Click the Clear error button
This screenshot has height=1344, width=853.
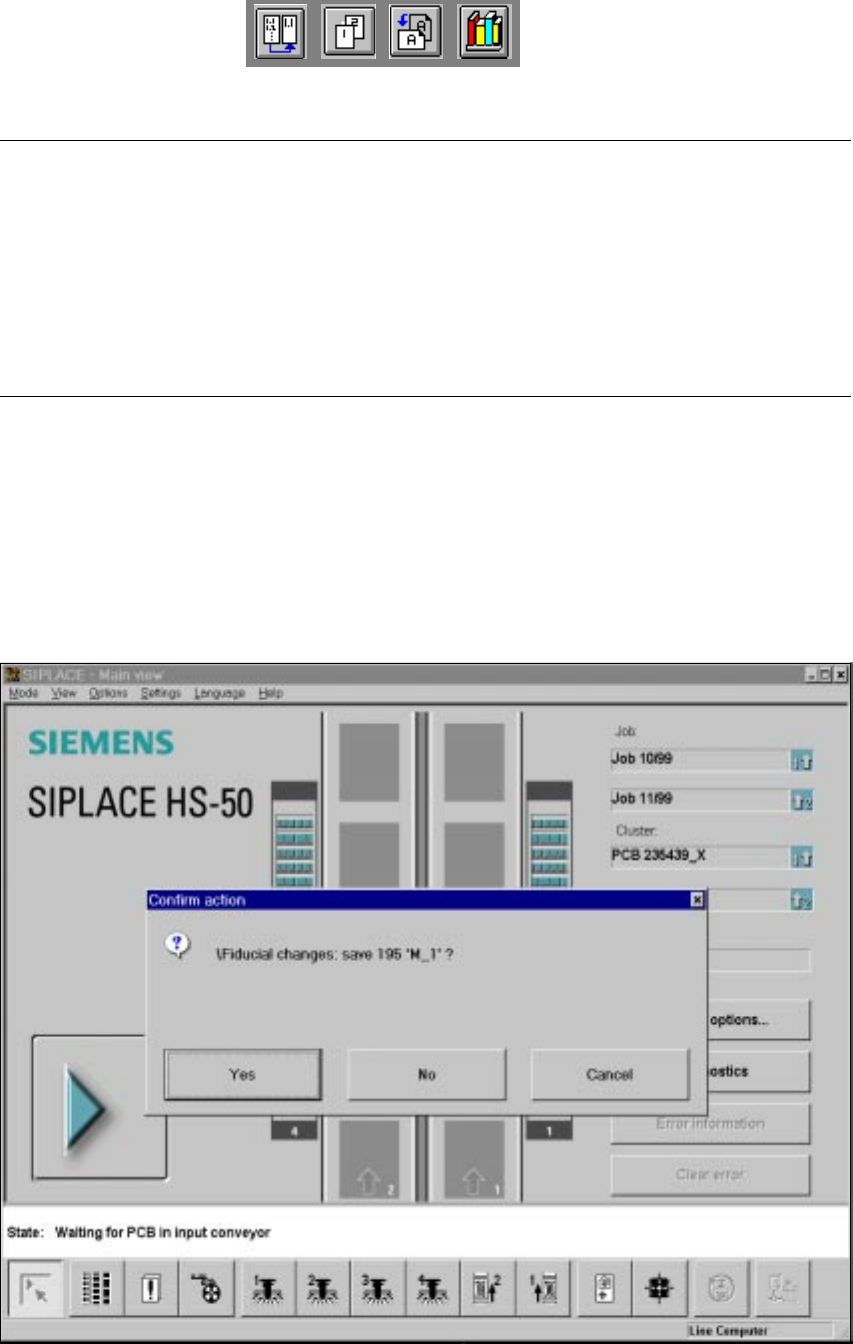[x=710, y=1174]
